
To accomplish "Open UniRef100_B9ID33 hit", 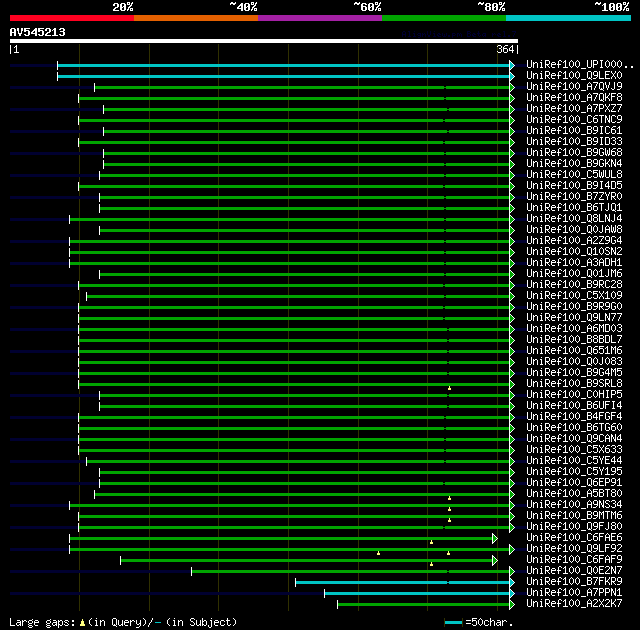I will tap(574, 142).
